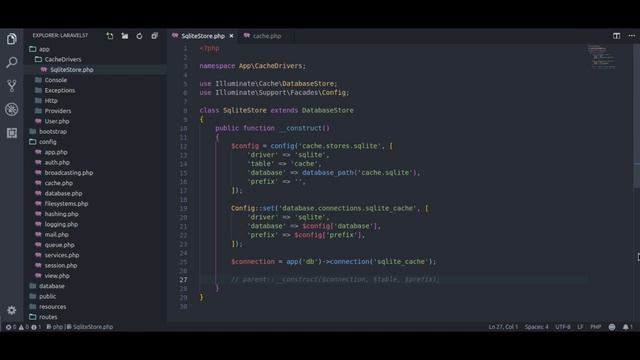
Task: Open the Manage gear menu
Action: 12,310
